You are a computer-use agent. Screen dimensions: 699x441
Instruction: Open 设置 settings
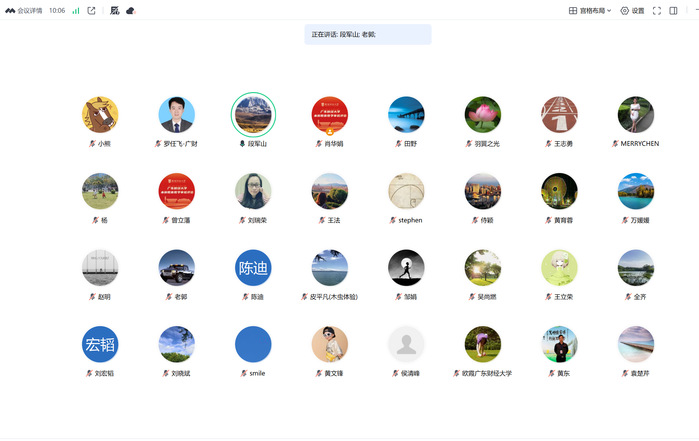(632, 11)
